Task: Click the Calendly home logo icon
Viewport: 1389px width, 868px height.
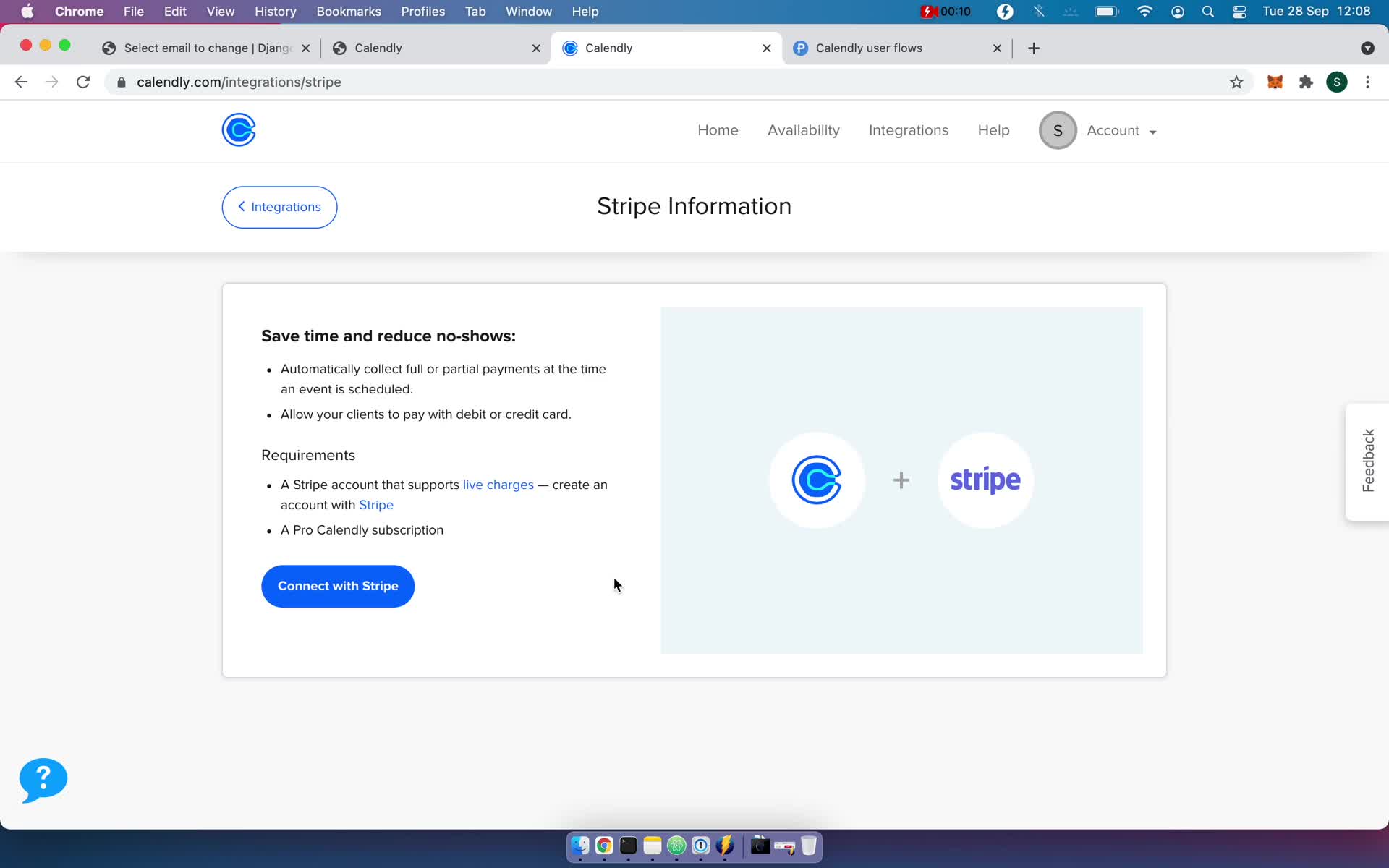Action: pos(239,130)
